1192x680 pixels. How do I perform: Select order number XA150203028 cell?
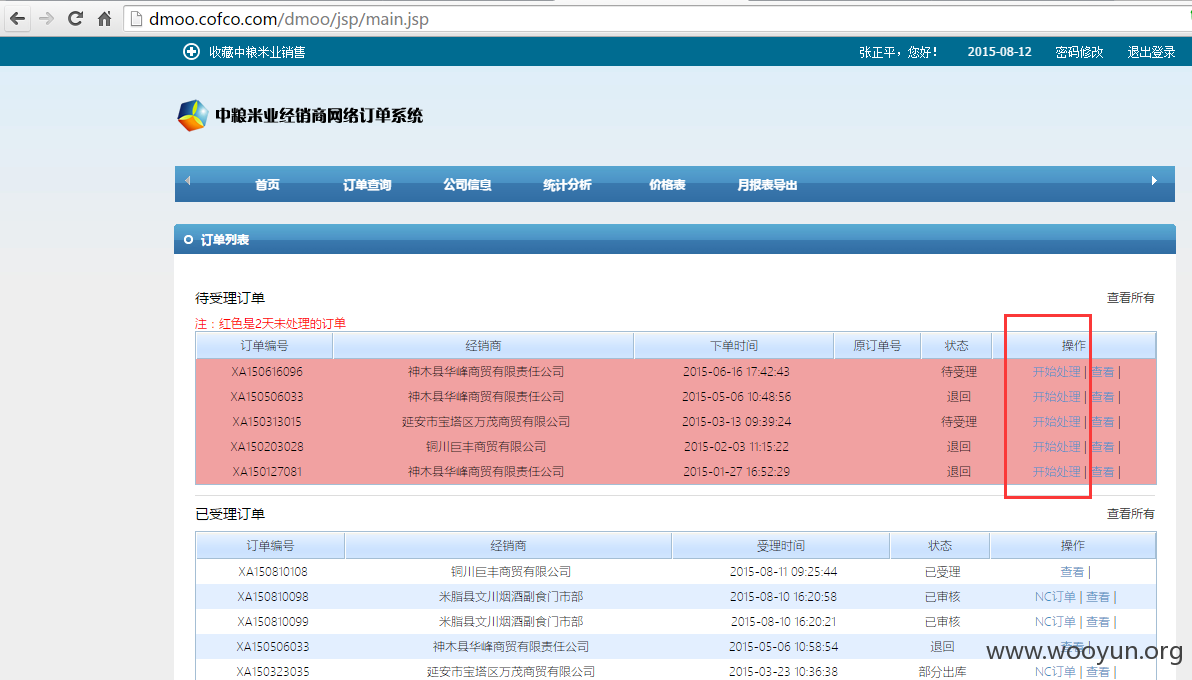267,446
